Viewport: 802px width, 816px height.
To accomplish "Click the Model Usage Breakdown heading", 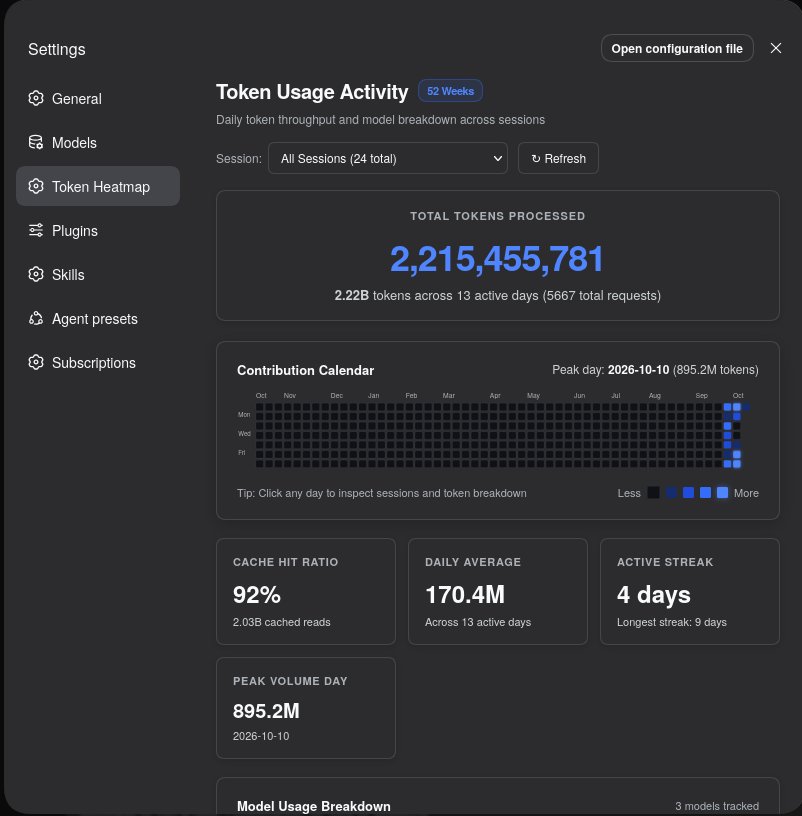I will coord(314,806).
